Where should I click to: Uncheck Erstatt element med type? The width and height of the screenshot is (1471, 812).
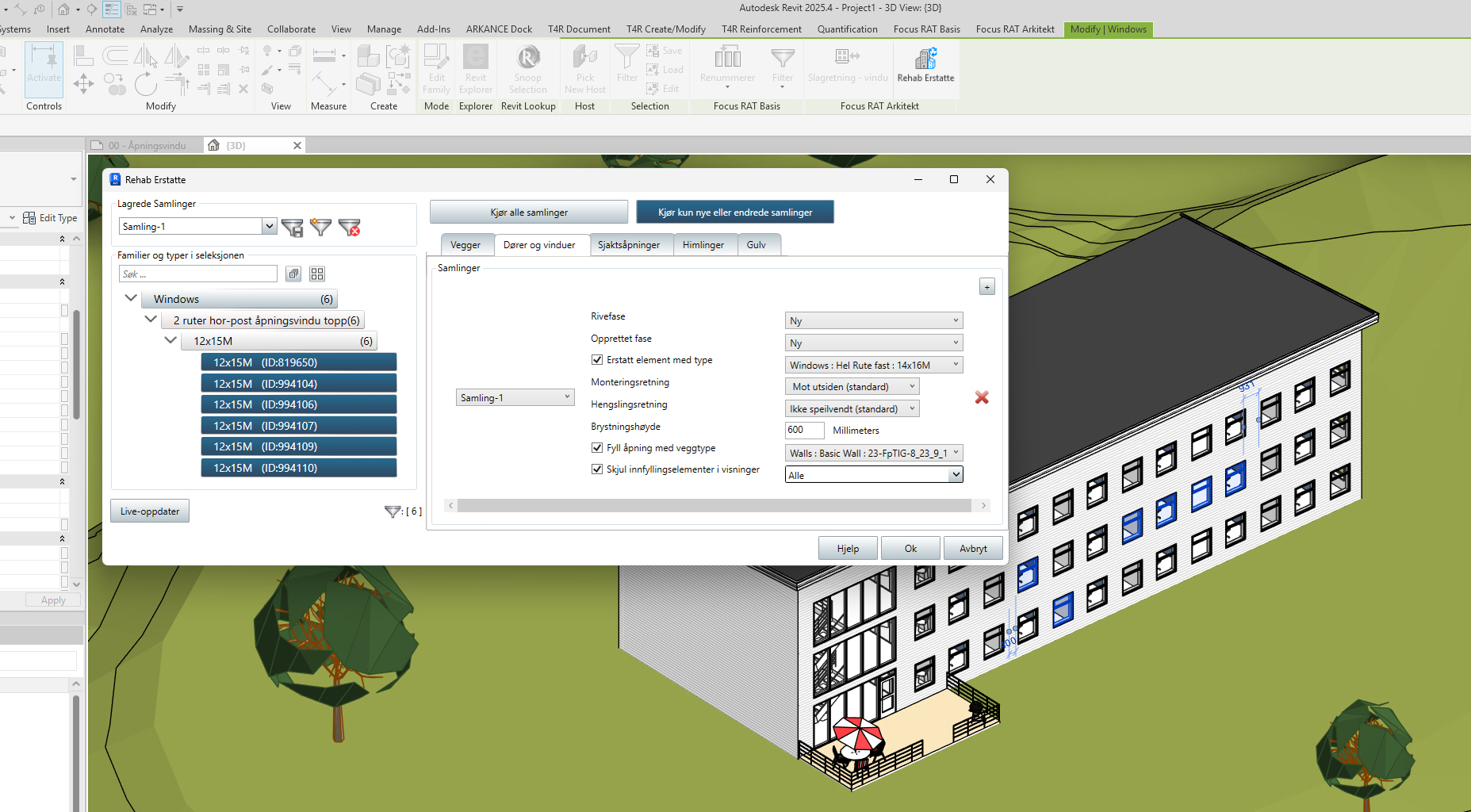tap(597, 360)
